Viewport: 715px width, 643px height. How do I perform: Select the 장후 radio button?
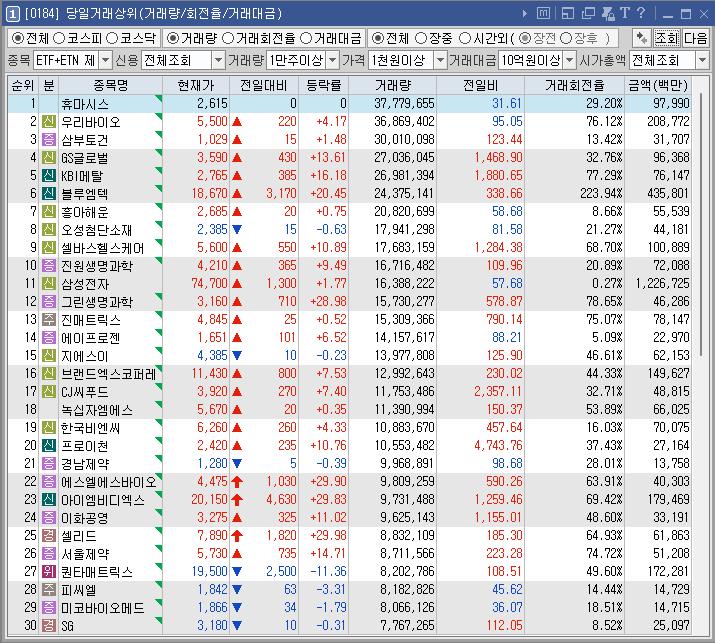(x=566, y=38)
